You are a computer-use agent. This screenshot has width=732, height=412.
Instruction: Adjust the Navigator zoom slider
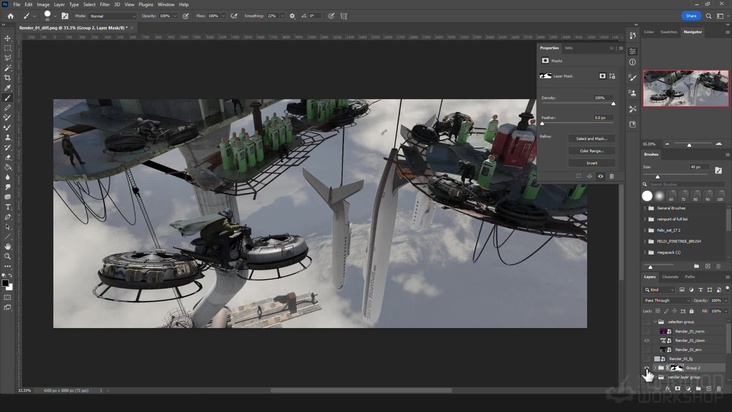(689, 145)
